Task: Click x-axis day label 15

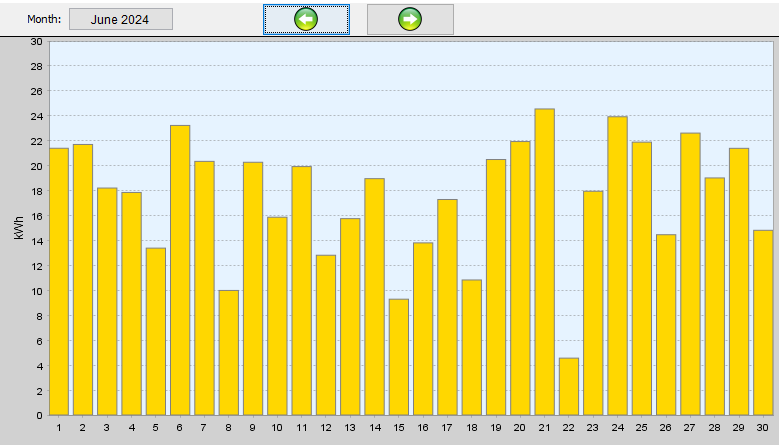Action: 399,428
